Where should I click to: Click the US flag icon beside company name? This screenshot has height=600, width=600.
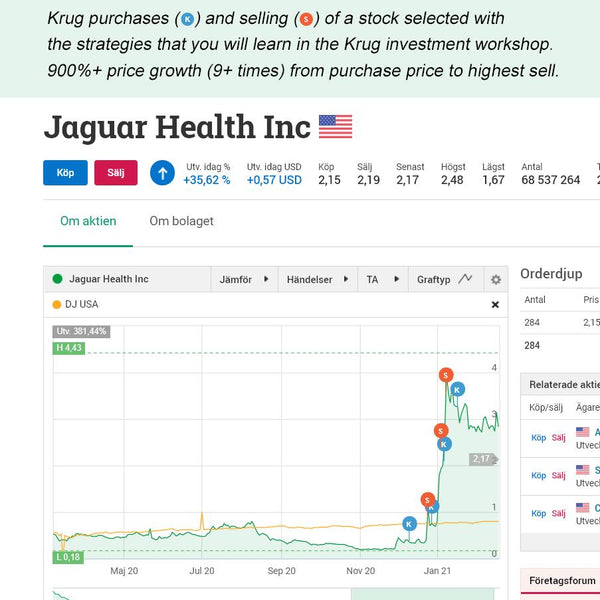click(x=336, y=126)
